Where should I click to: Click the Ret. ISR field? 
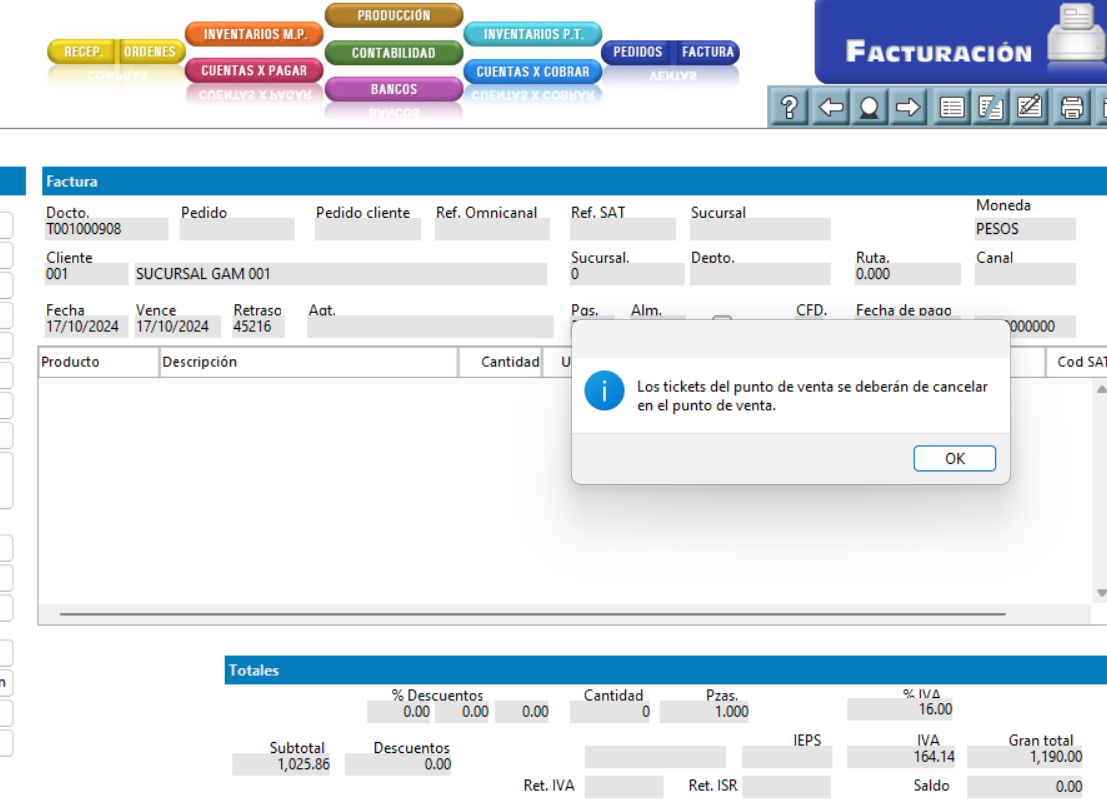click(x=786, y=786)
